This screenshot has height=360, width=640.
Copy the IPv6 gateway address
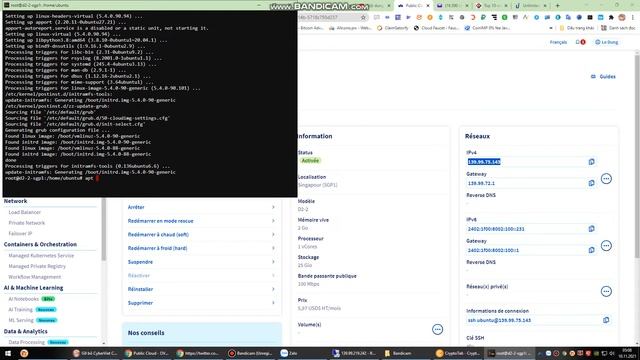[x=591, y=250]
